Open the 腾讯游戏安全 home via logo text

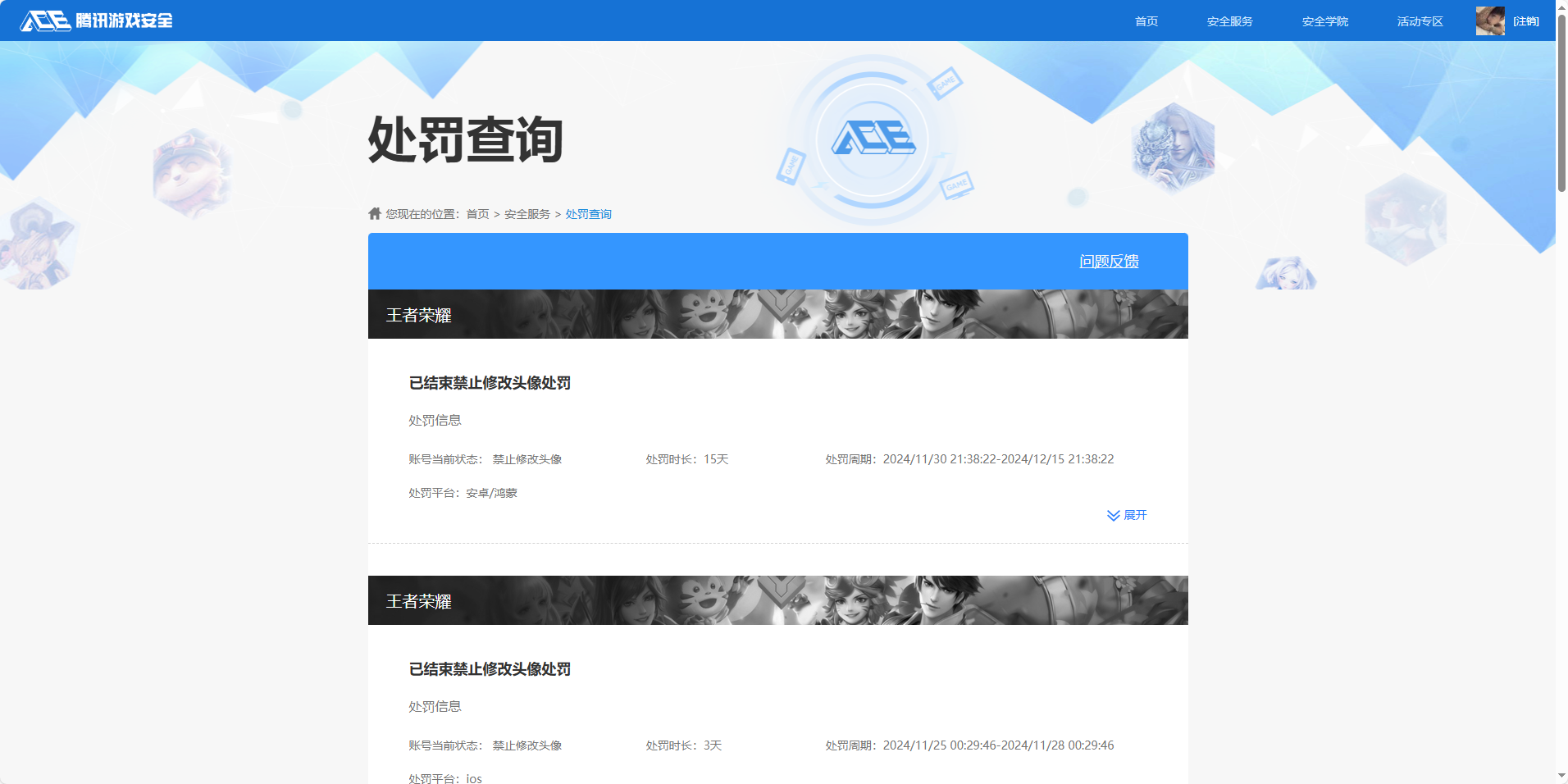126,21
